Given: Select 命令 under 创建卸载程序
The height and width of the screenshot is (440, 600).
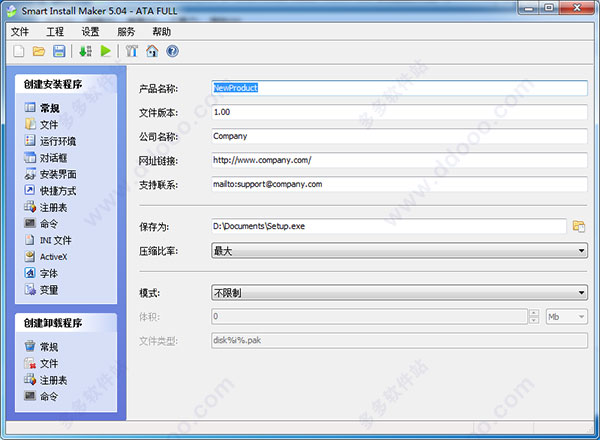Looking at the screenshot, I should (x=41, y=396).
